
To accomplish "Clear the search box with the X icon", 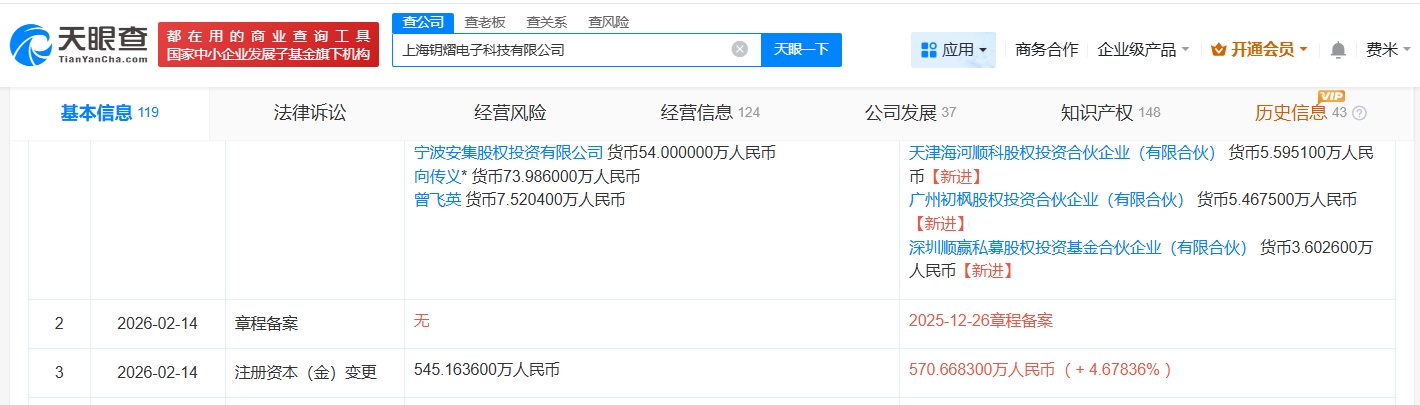I will coord(740,49).
